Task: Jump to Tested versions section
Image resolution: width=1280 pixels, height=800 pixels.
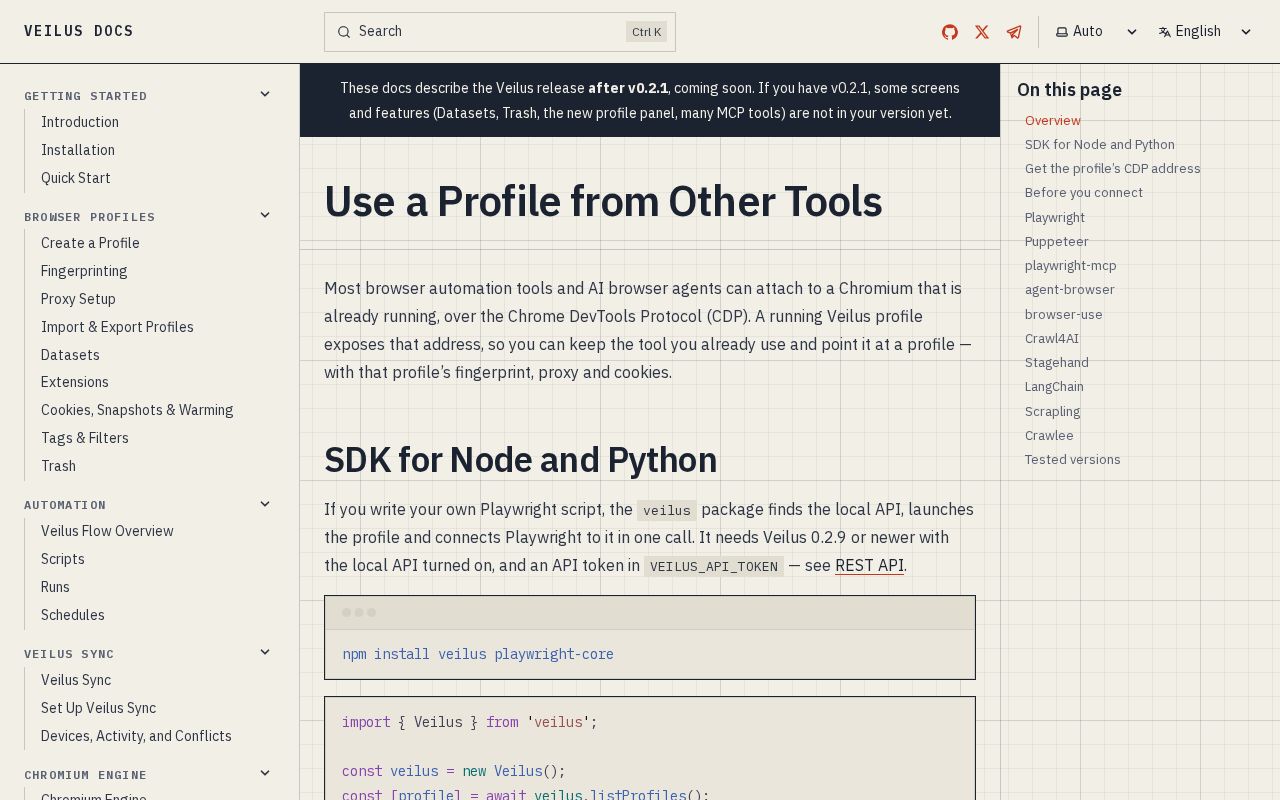Action: (x=1073, y=459)
